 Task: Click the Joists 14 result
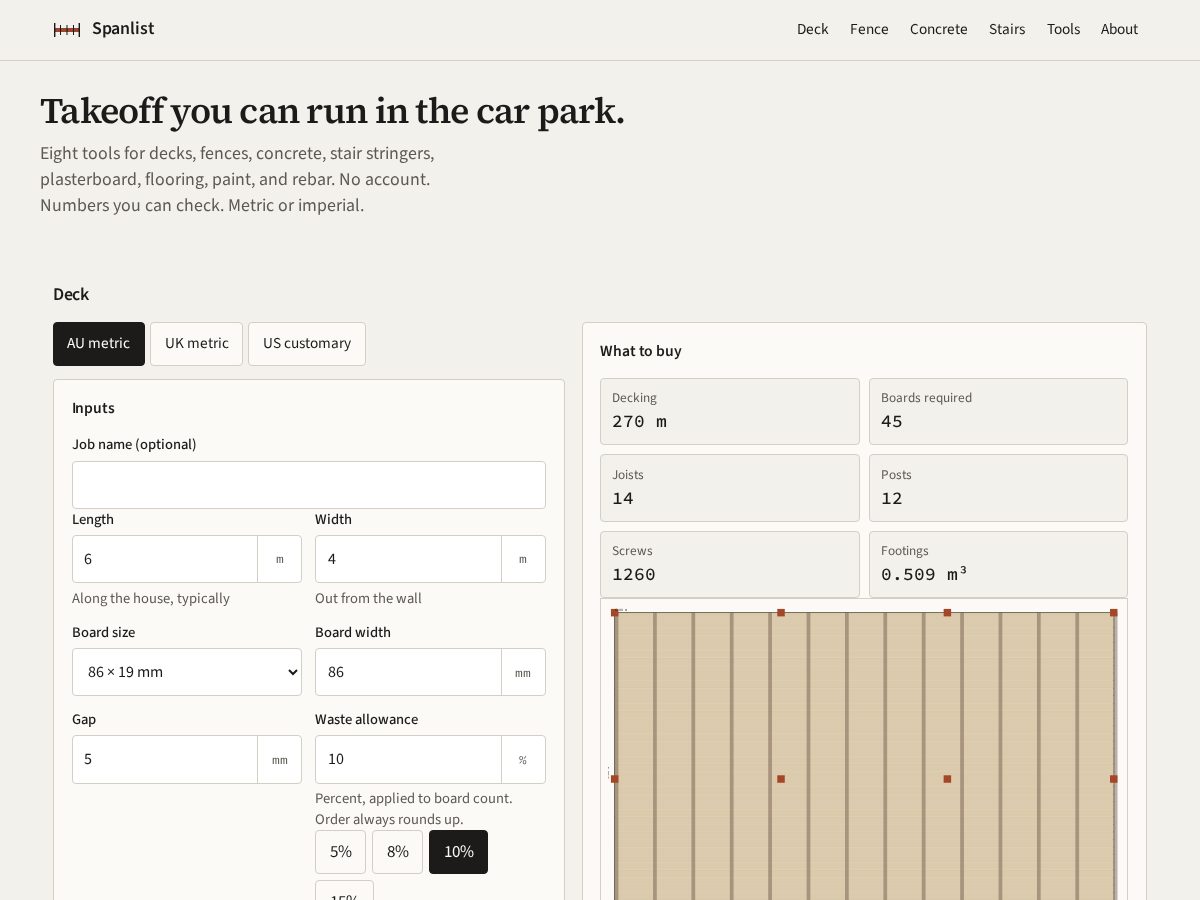pyautogui.click(x=730, y=488)
